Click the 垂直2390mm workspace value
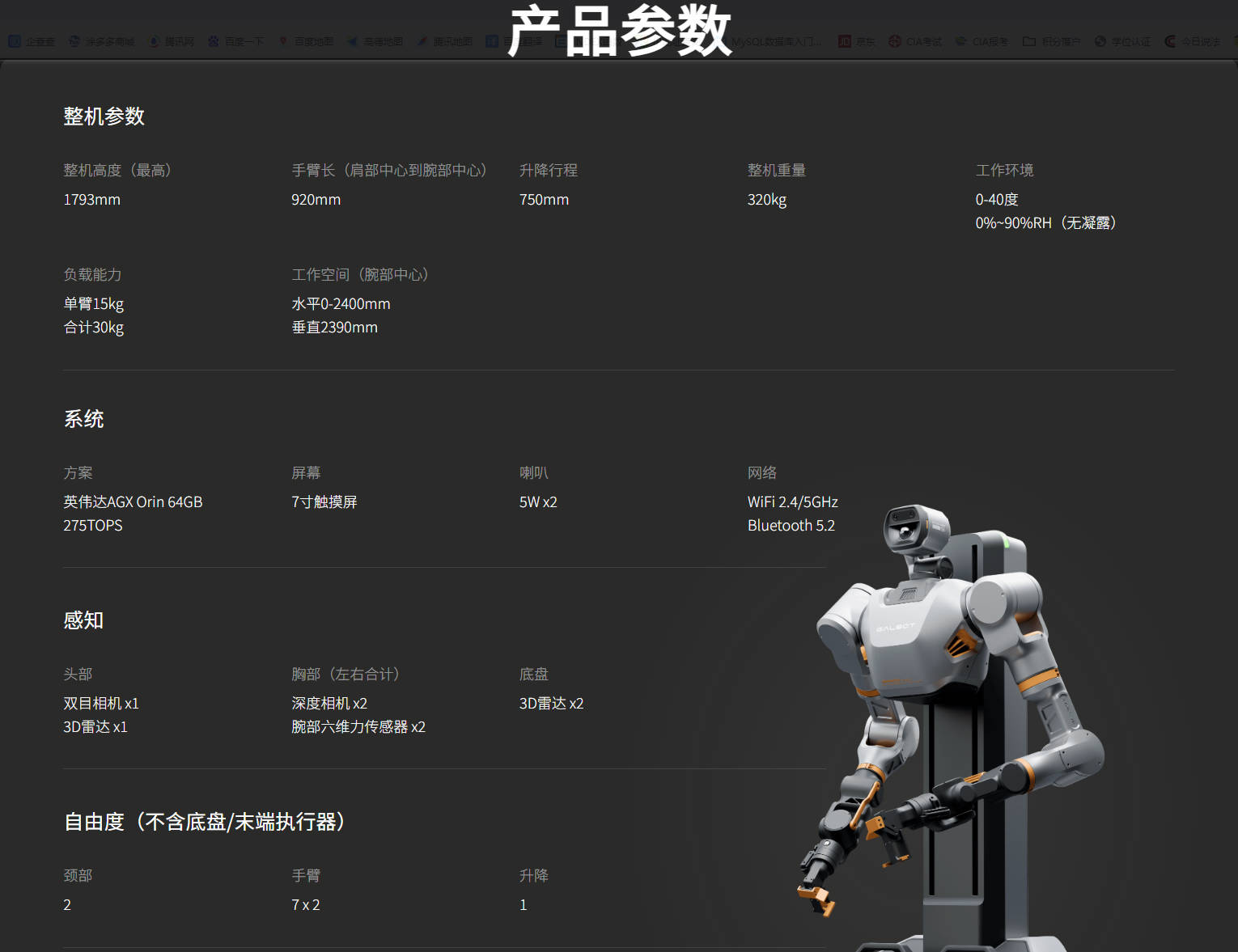The image size is (1238, 952). coord(335,328)
